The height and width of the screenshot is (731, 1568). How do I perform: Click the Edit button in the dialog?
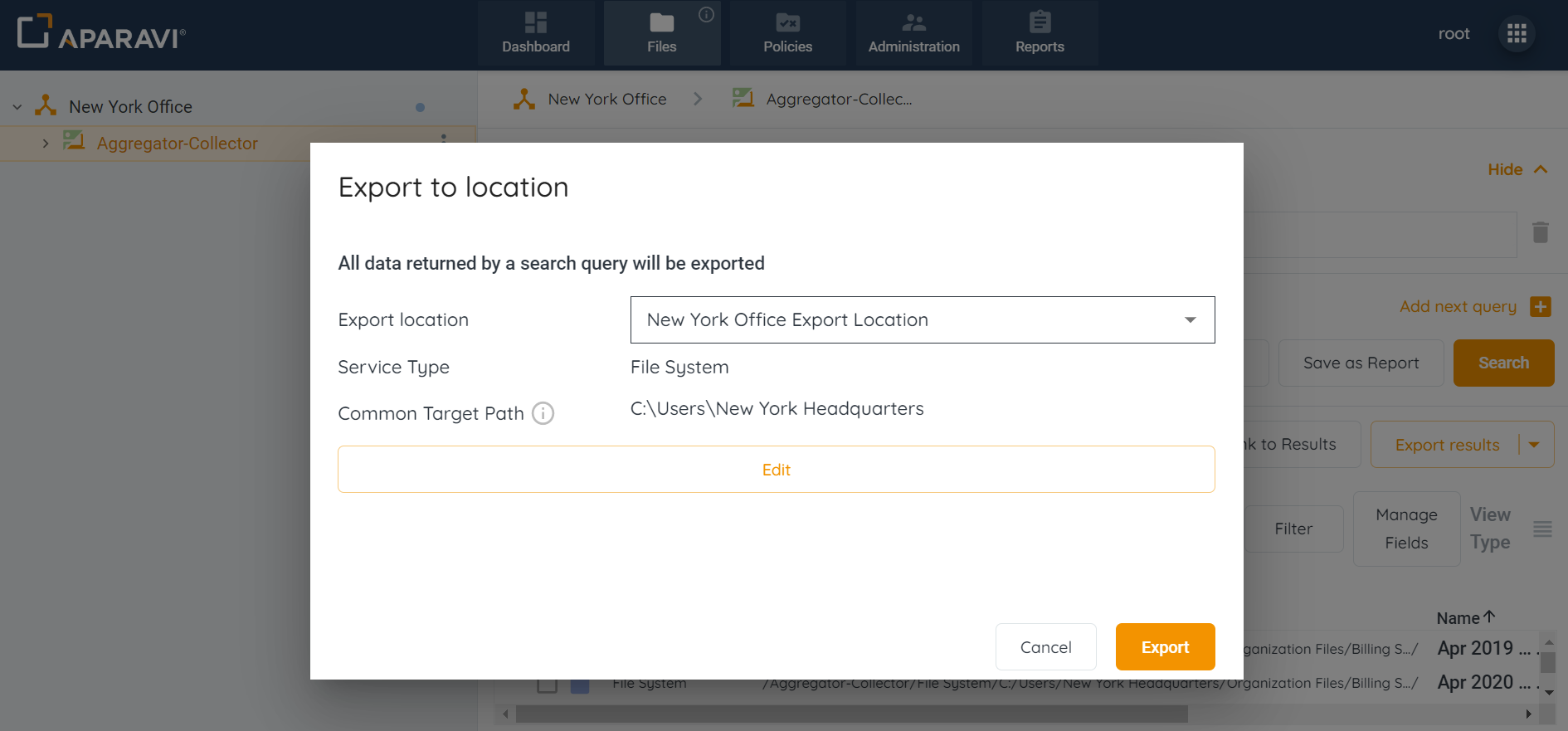(x=776, y=470)
